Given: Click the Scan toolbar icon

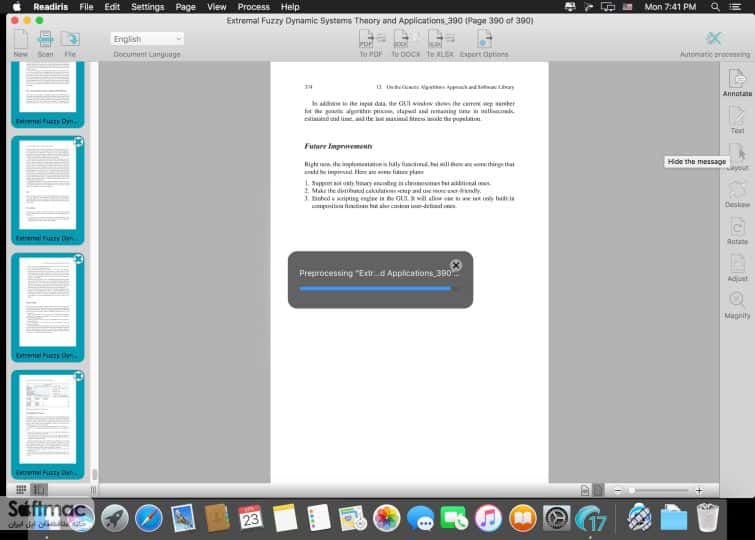Looking at the screenshot, I should pos(45,43).
